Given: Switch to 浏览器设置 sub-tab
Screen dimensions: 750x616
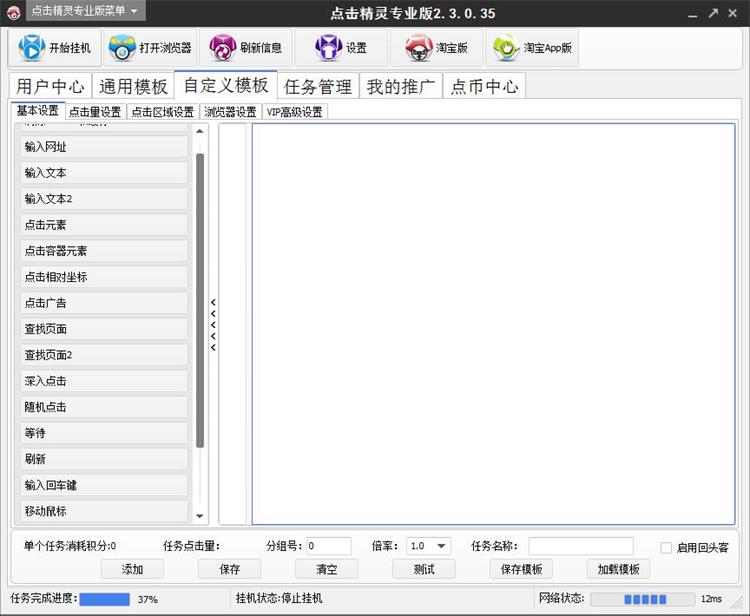Looking at the screenshot, I should tap(230, 112).
